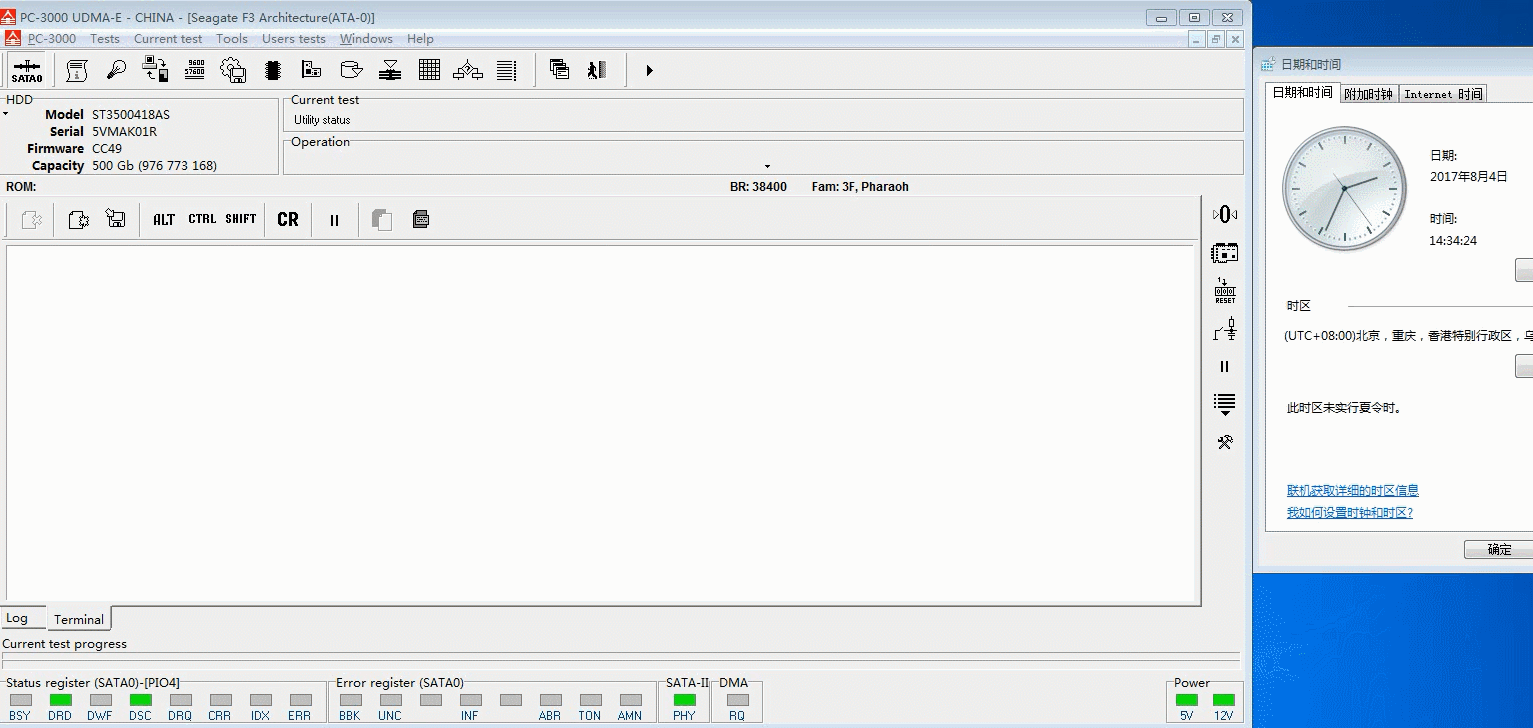The width and height of the screenshot is (1533, 728).
Task: Click the PHY SATA-II indicator
Action: pyautogui.click(x=684, y=700)
